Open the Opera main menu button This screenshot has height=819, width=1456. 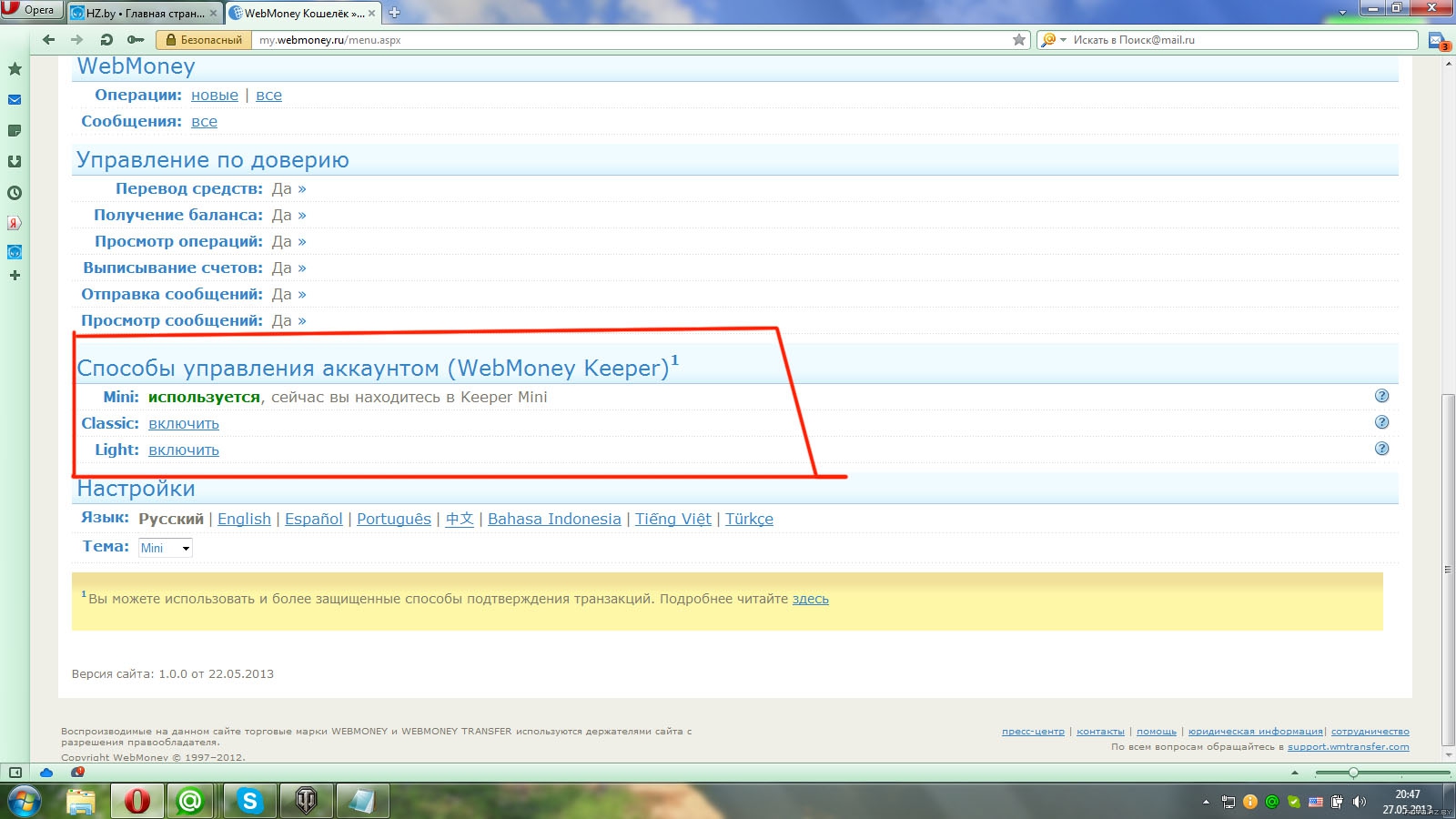[x=31, y=10]
